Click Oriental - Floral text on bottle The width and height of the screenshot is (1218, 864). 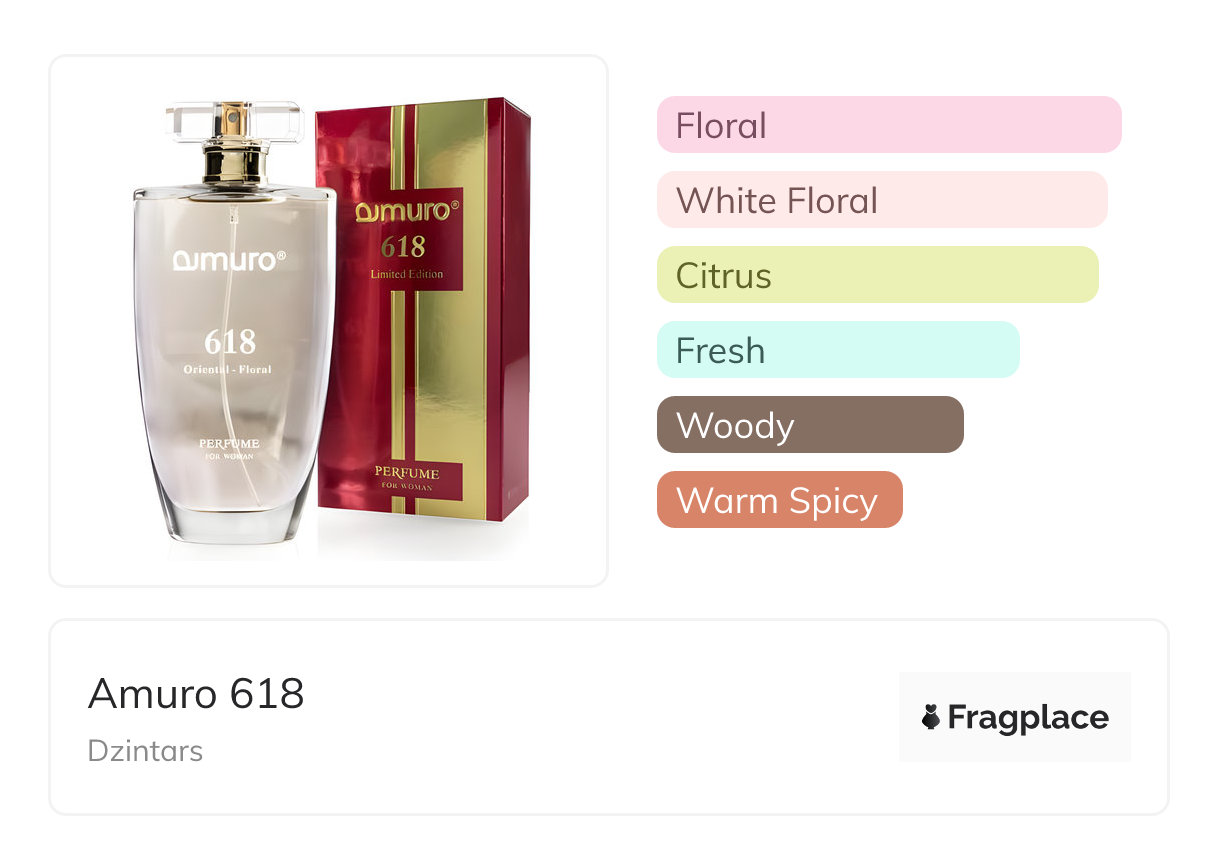click(227, 369)
